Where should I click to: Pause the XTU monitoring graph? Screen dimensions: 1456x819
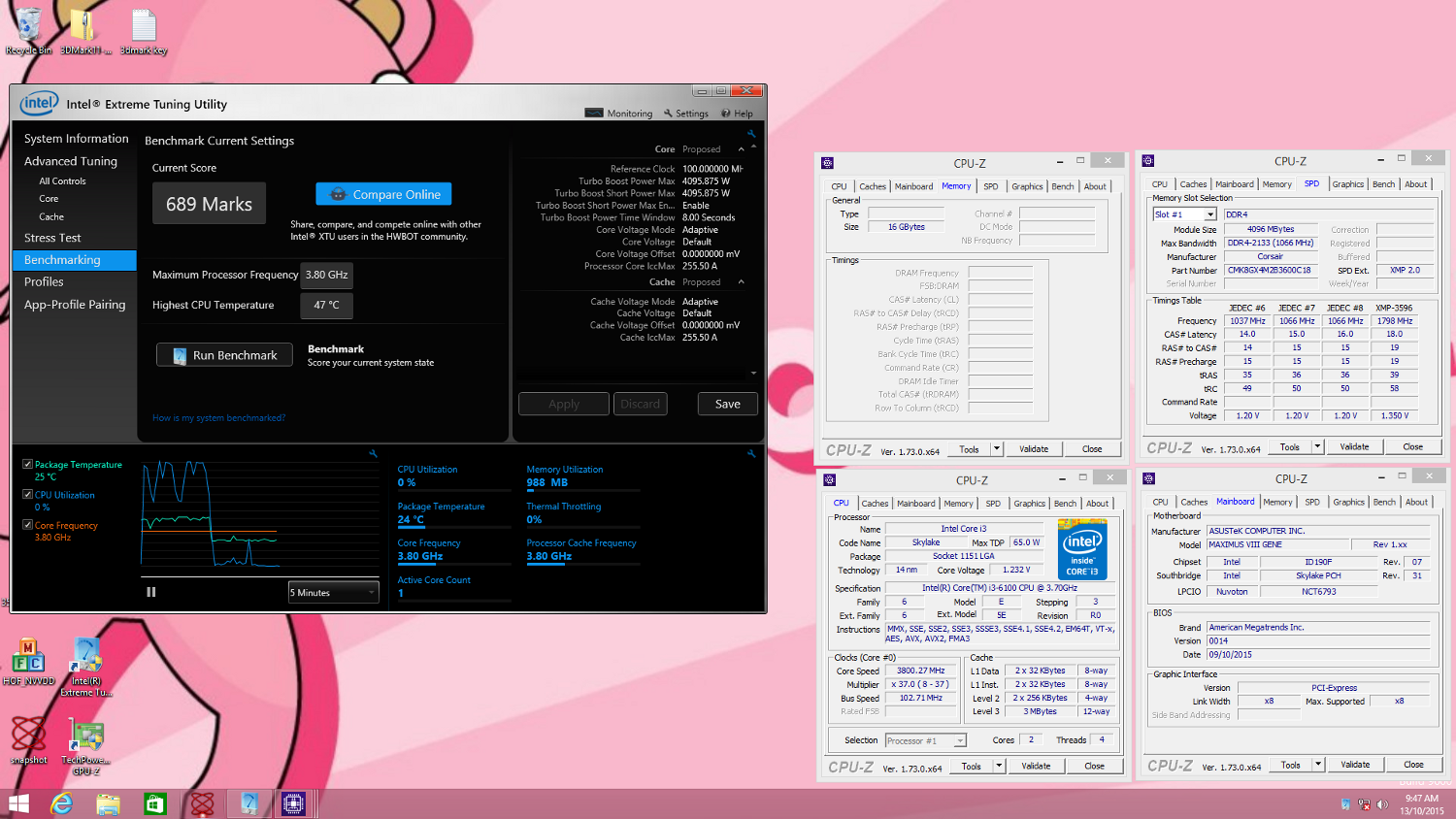[151, 592]
